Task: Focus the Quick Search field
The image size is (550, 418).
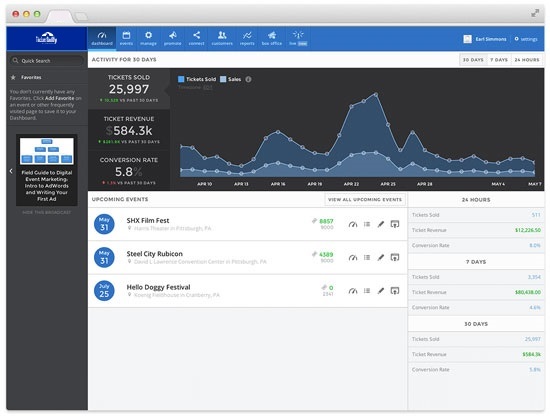Action: pos(47,61)
